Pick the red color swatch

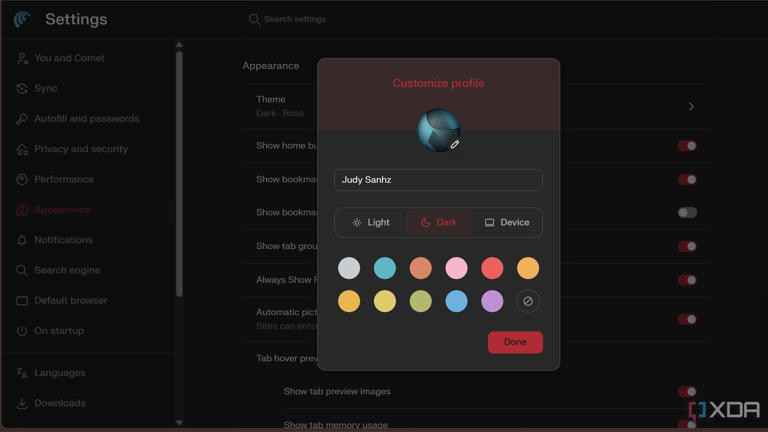coord(492,268)
